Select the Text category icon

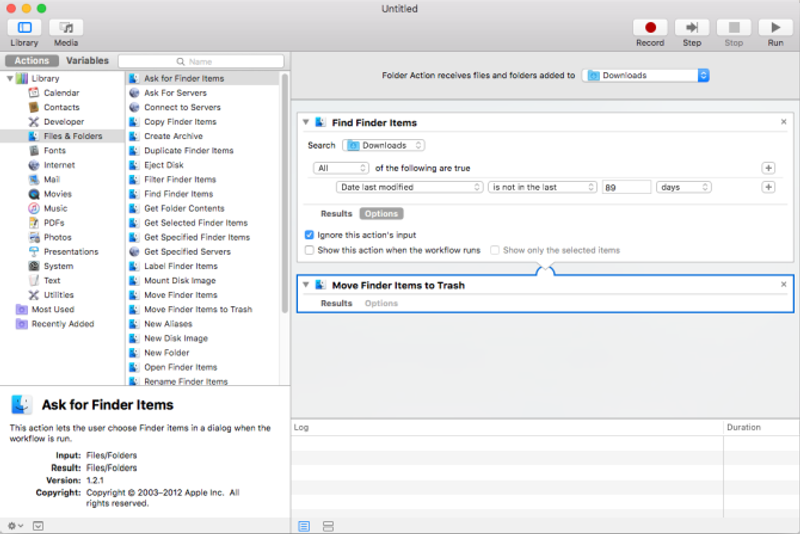click(34, 281)
